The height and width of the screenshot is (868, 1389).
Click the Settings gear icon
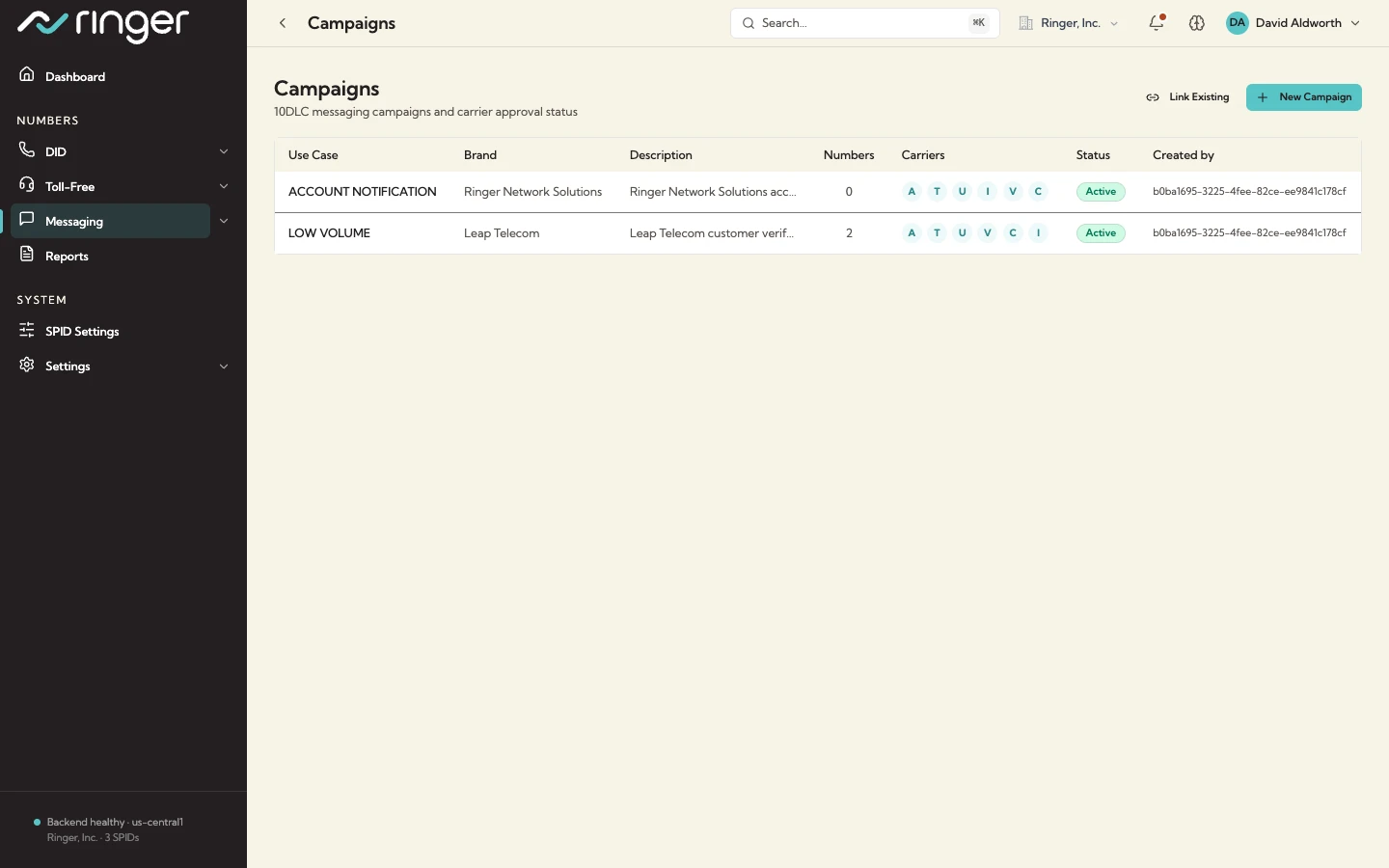click(x=27, y=364)
